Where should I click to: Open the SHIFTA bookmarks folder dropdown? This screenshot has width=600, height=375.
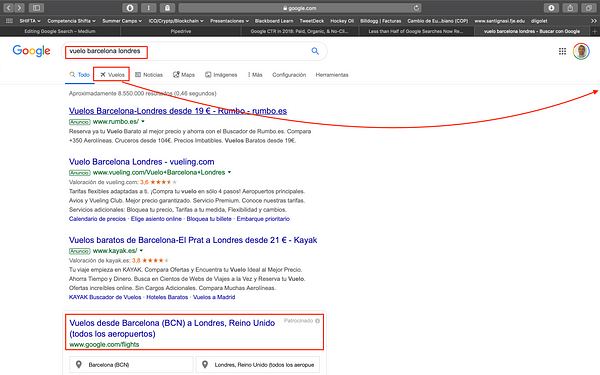pos(30,21)
